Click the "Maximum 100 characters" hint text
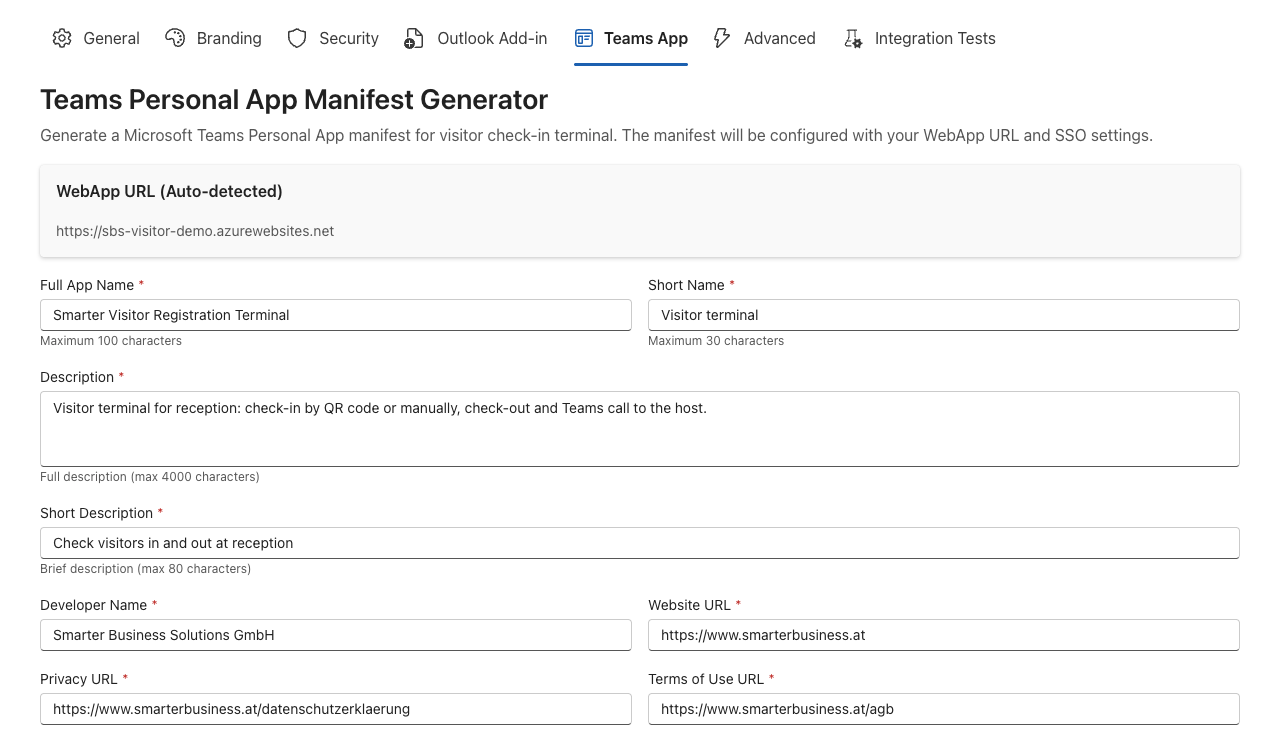The height and width of the screenshot is (736, 1280). [111, 341]
